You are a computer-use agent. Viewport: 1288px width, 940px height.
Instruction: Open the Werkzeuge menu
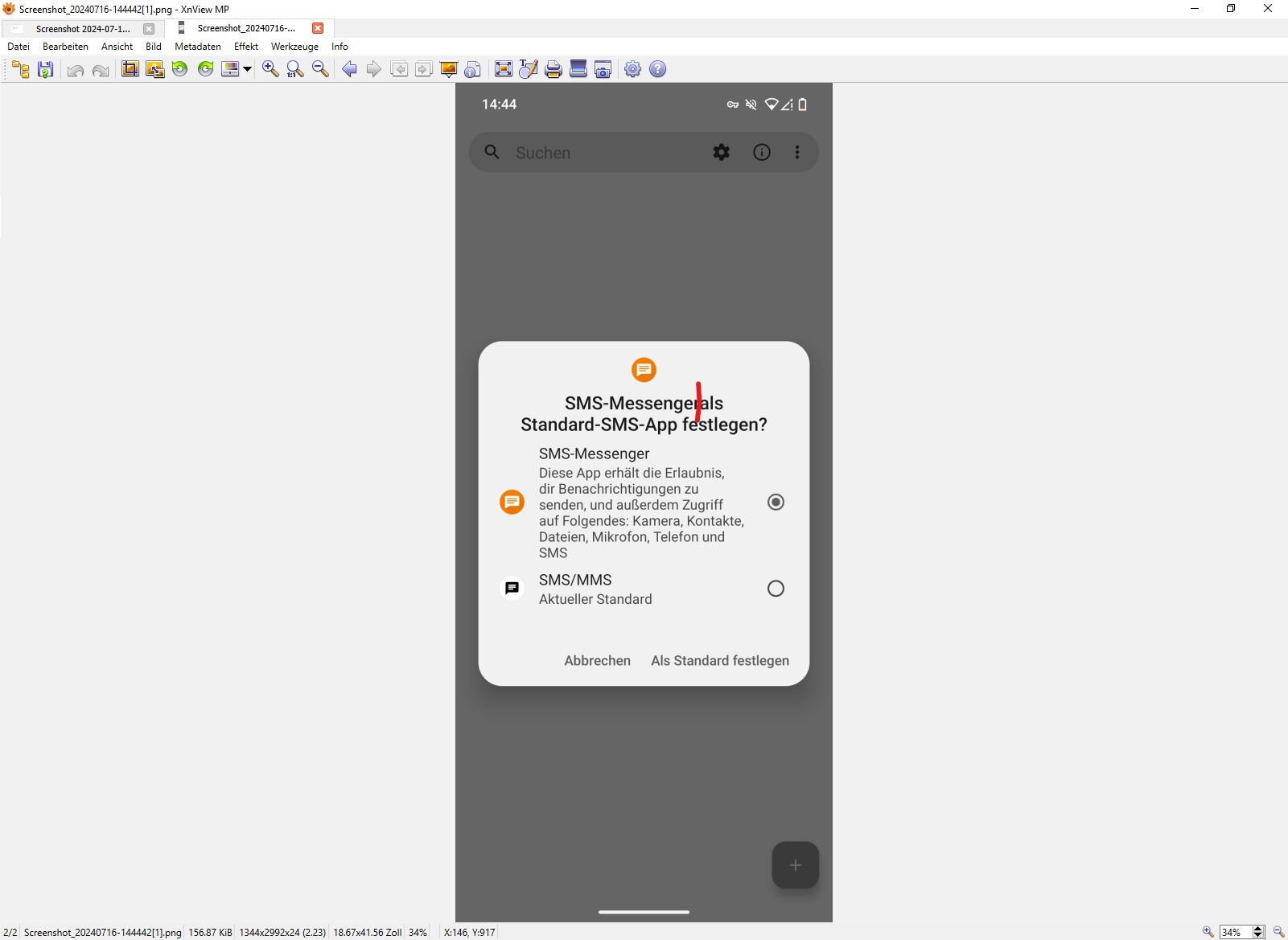pos(294,47)
